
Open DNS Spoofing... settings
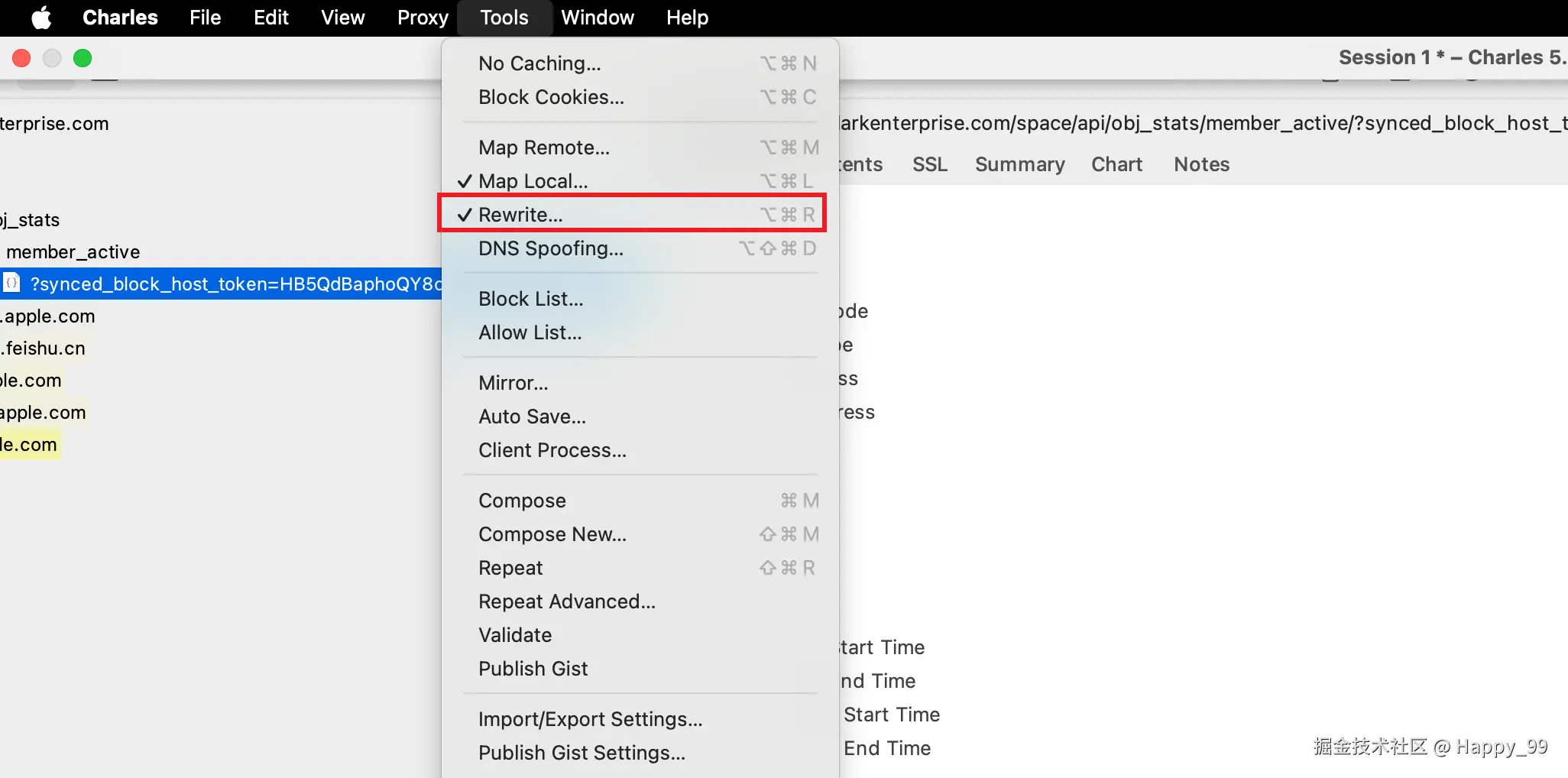click(x=640, y=248)
